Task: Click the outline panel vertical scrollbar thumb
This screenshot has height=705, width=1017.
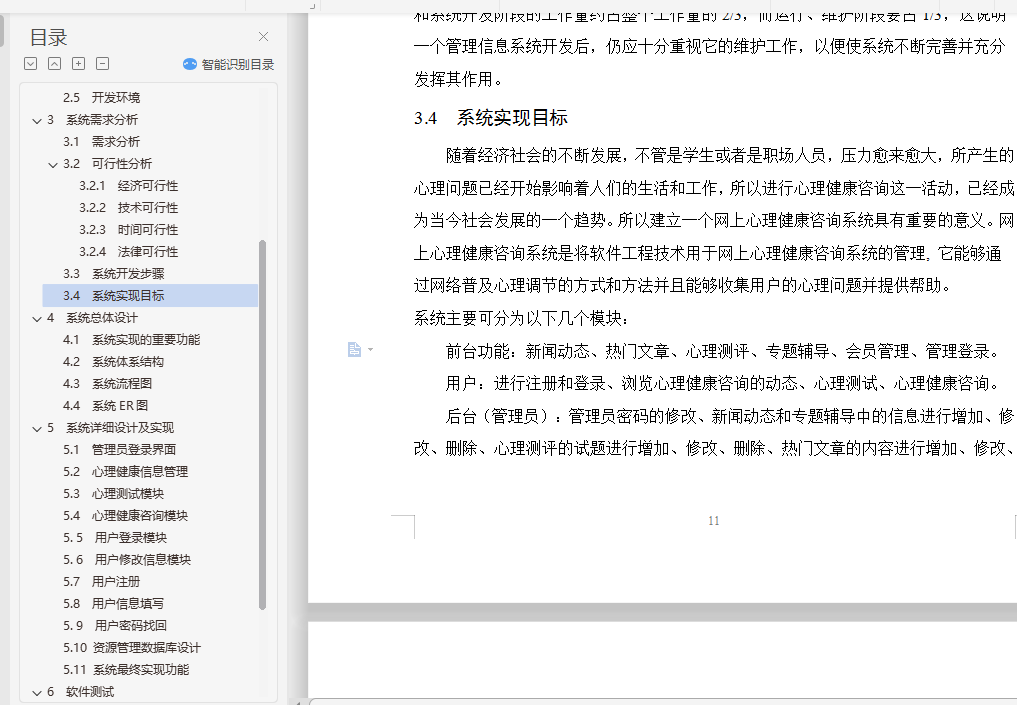Action: (262, 425)
